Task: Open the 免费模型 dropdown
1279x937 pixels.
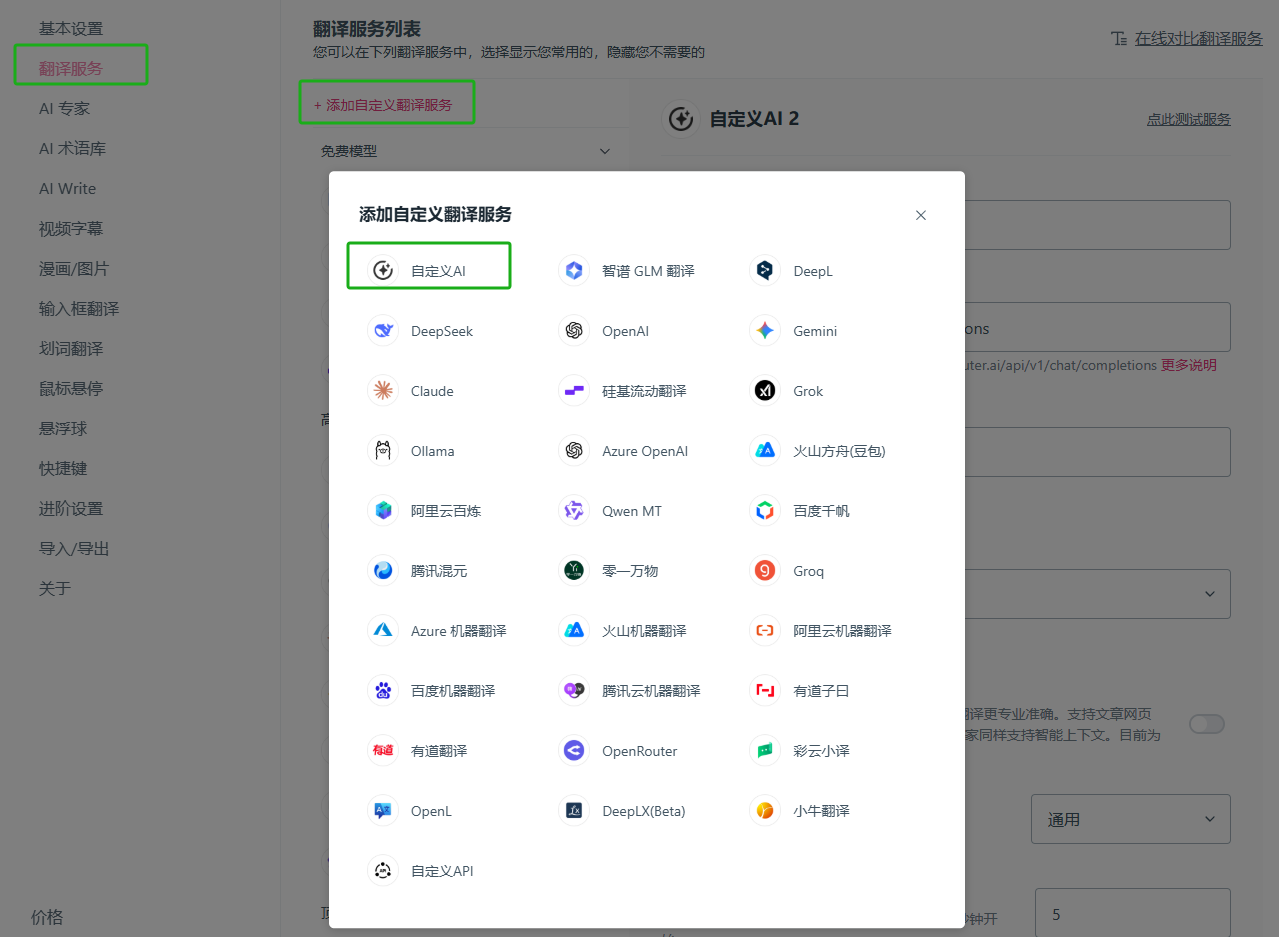Action: (465, 150)
